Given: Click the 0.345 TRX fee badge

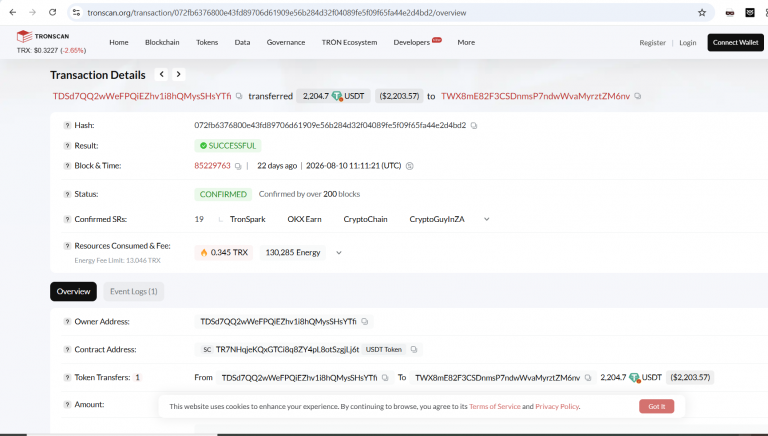Looking at the screenshot, I should click(x=224, y=252).
